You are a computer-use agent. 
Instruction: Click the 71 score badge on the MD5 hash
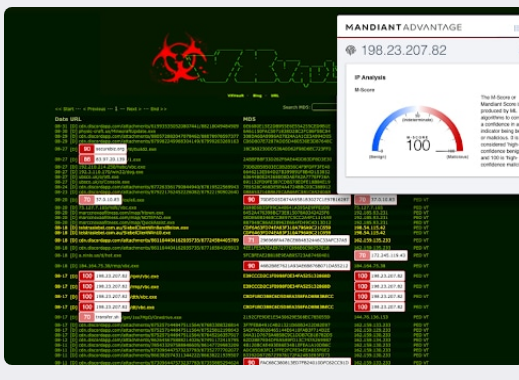[x=251, y=240]
